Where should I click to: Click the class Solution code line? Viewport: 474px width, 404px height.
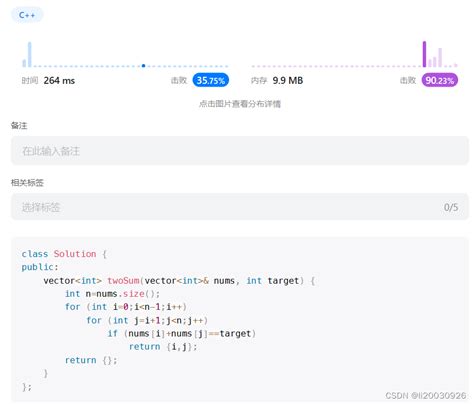(x=64, y=254)
